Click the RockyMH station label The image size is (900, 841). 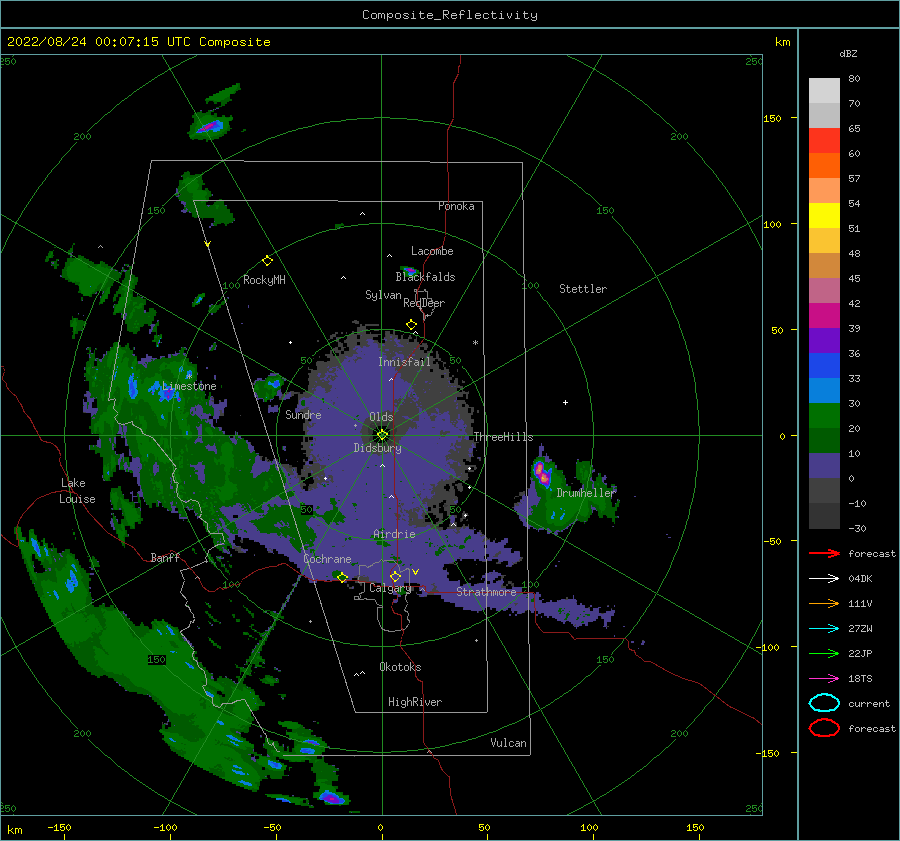click(x=264, y=280)
